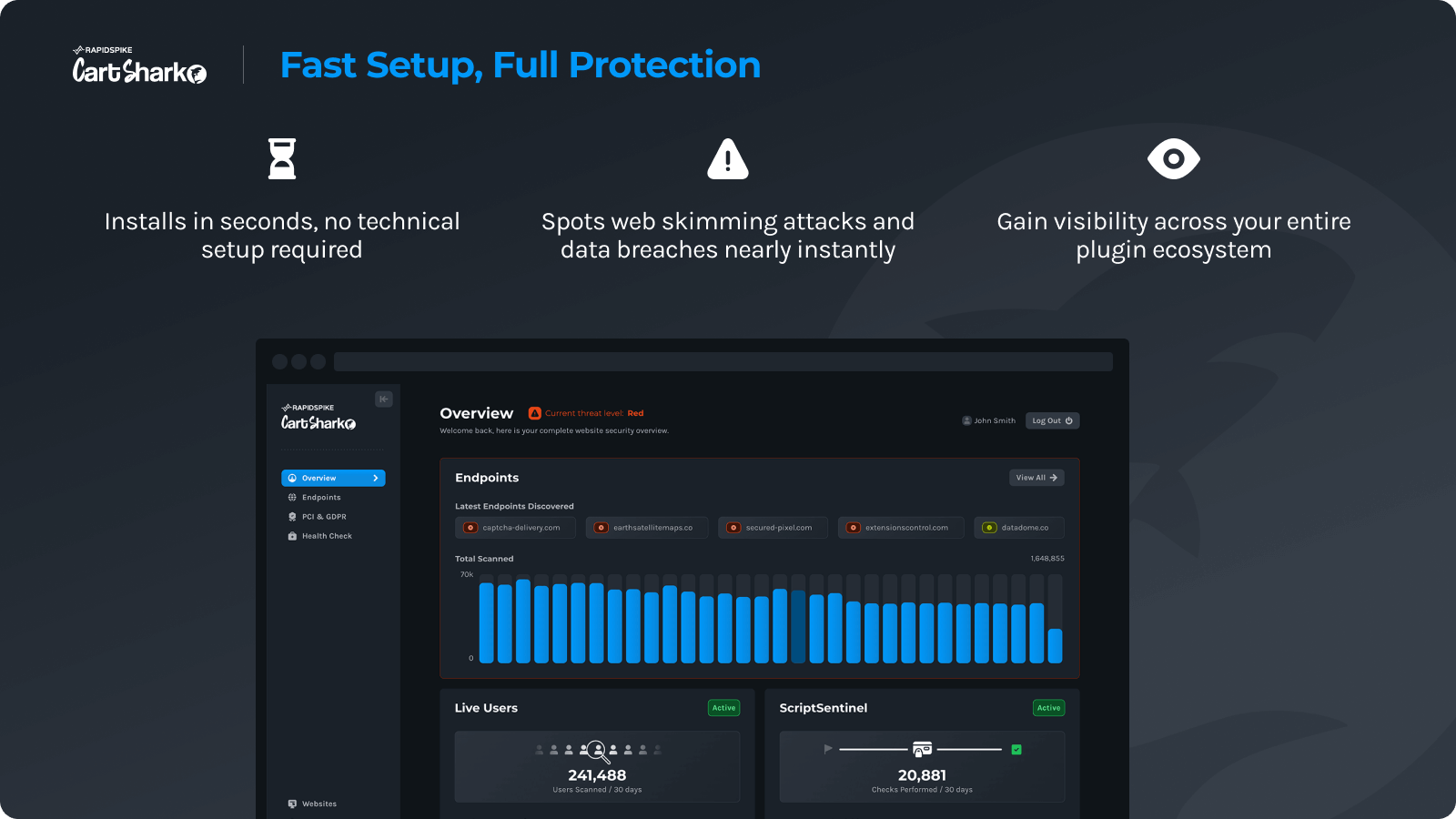This screenshot has height=819, width=1456.
Task: Click the green checkbox in ScriptSentinel
Action: coord(1016,750)
